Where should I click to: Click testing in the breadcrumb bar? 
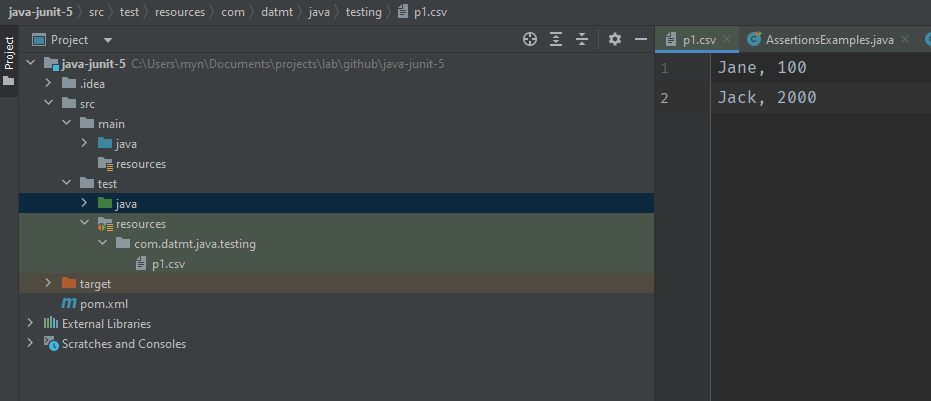[x=363, y=12]
